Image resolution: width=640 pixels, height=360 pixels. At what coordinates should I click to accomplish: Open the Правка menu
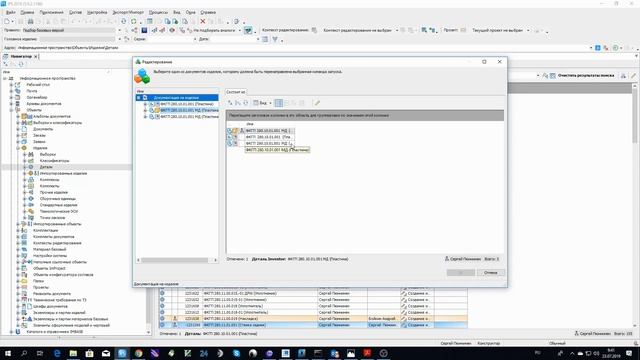point(27,12)
